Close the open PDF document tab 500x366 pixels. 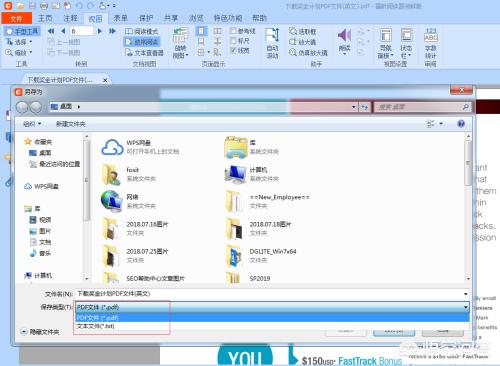coord(105,80)
